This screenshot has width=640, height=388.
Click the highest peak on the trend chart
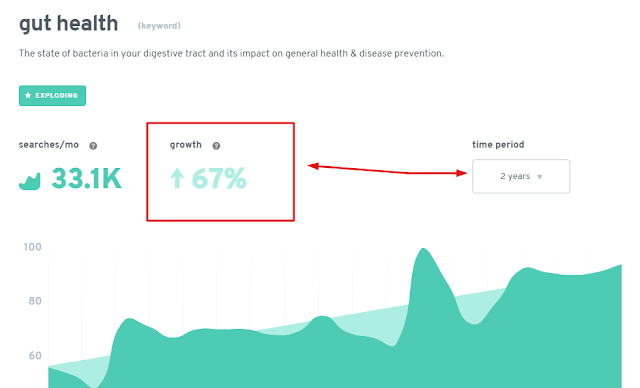pos(423,249)
